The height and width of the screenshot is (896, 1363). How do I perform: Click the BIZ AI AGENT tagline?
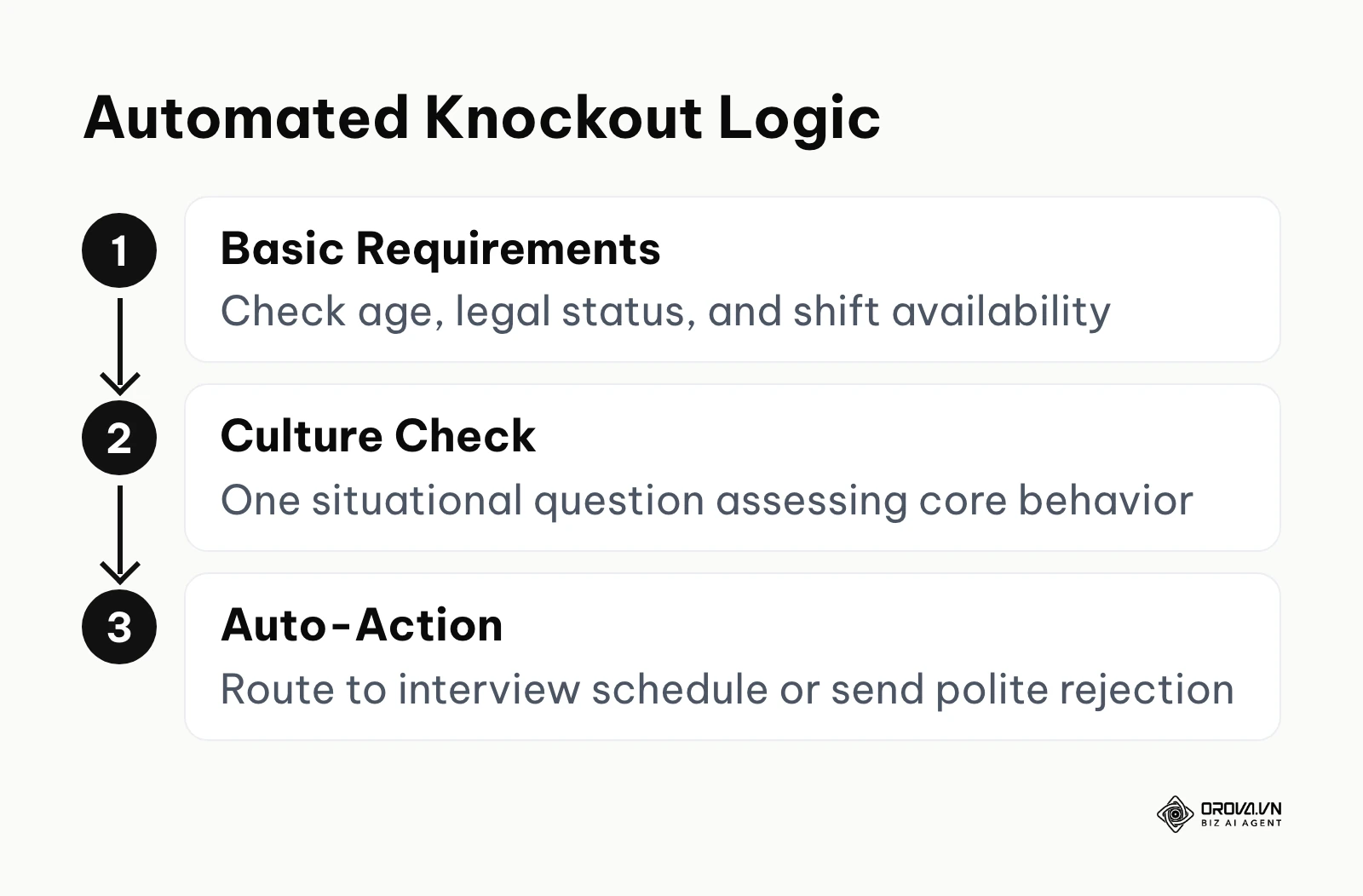pyautogui.click(x=1241, y=824)
